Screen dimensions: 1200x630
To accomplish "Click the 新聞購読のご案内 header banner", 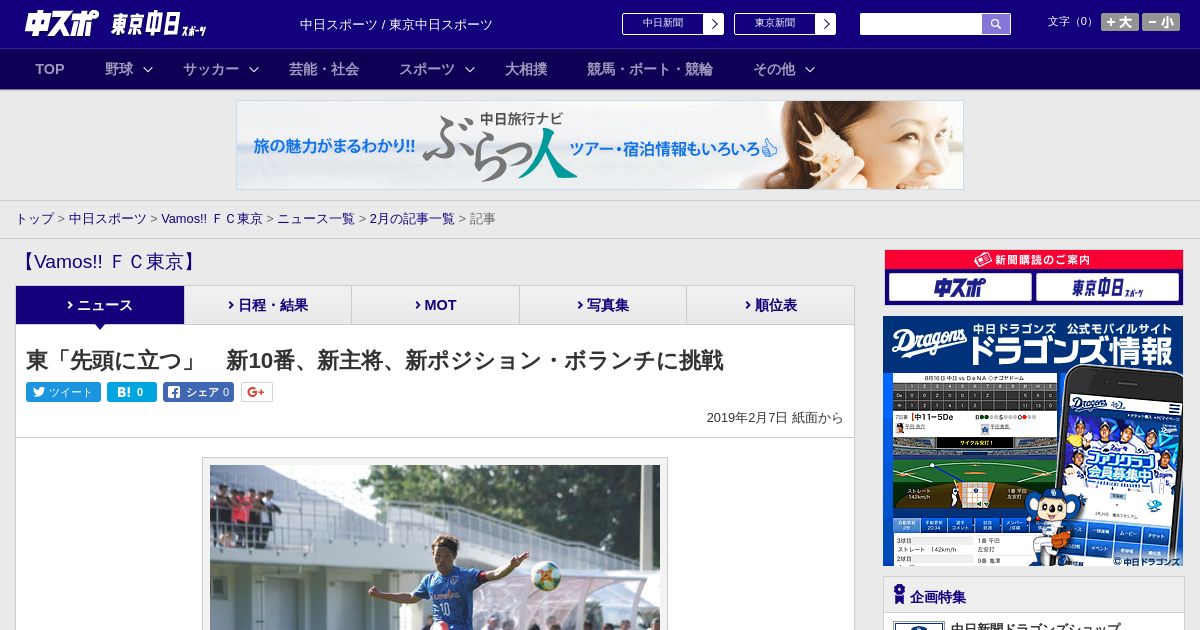I will click(x=1034, y=260).
